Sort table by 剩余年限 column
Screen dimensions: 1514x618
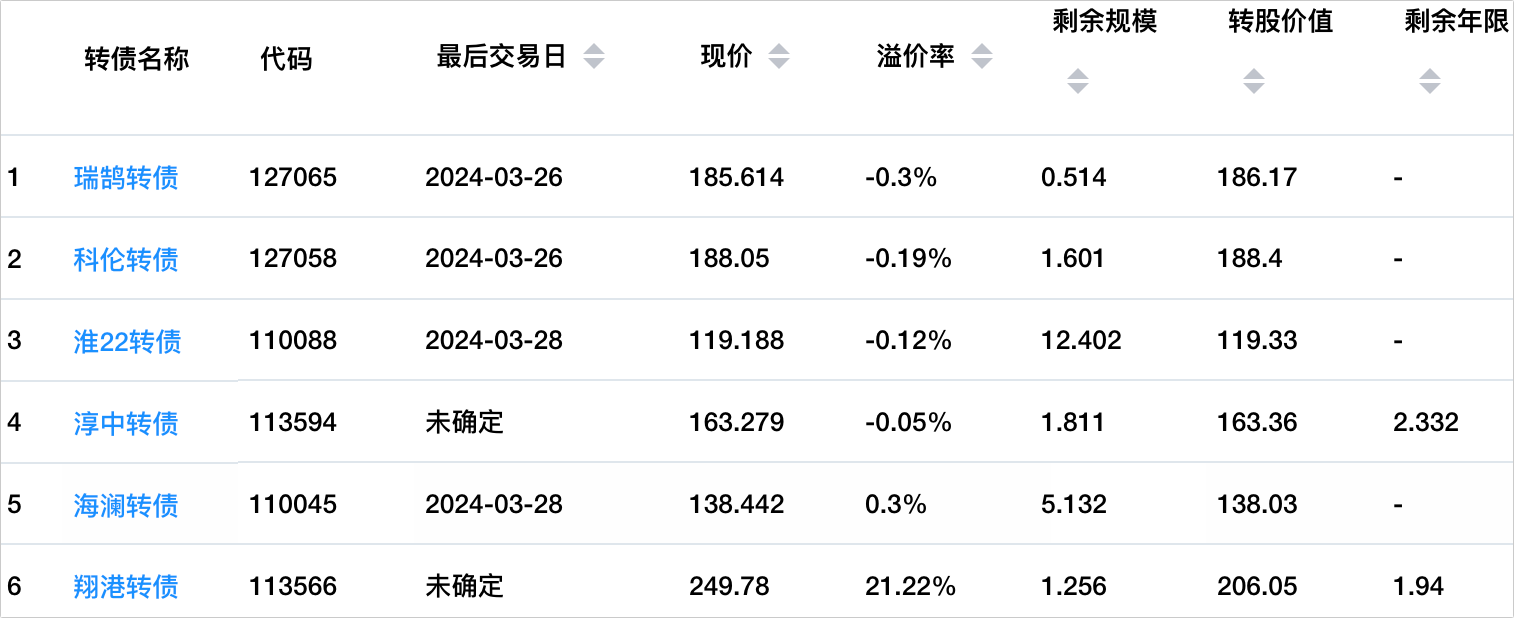point(1429,81)
